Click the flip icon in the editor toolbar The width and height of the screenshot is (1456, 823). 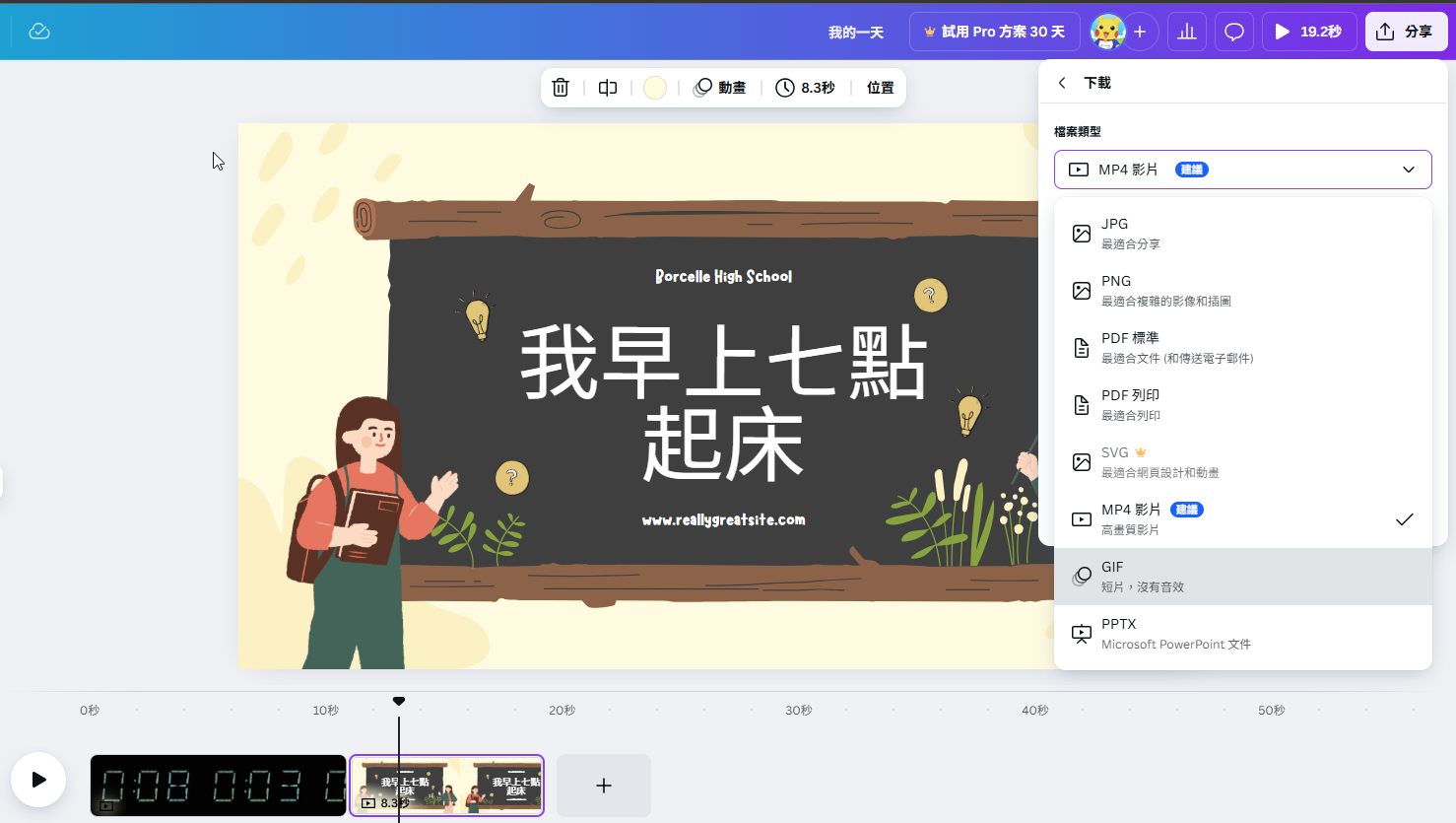pos(607,87)
